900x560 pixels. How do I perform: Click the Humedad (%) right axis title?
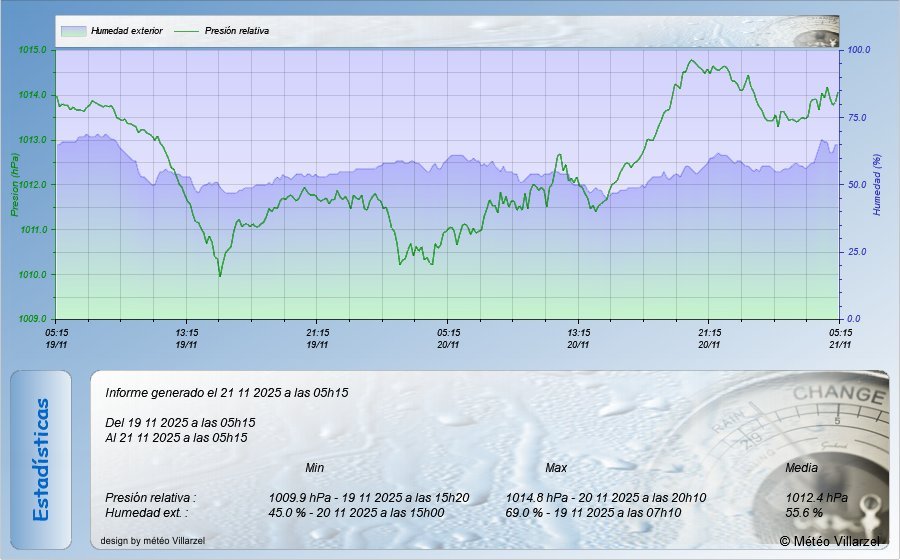point(876,185)
